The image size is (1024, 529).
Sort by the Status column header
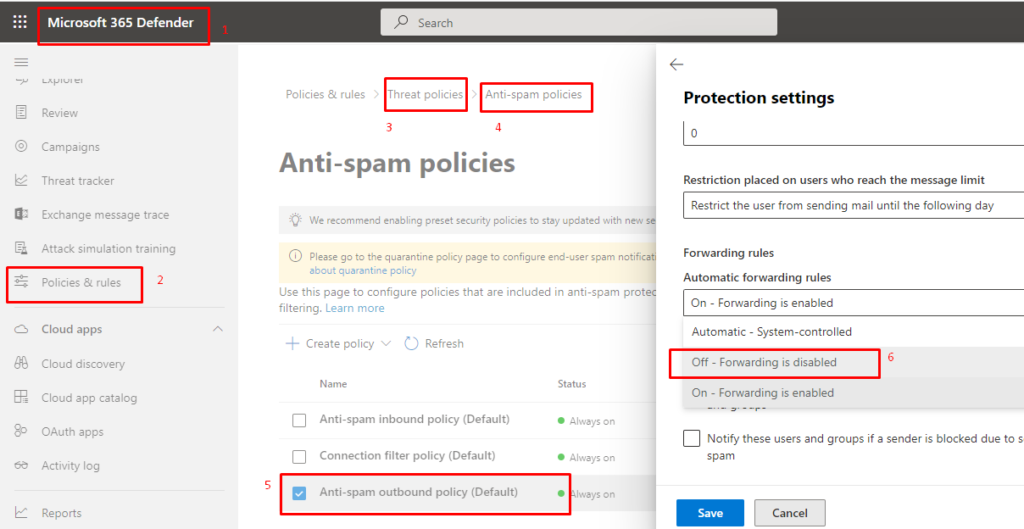[571, 383]
